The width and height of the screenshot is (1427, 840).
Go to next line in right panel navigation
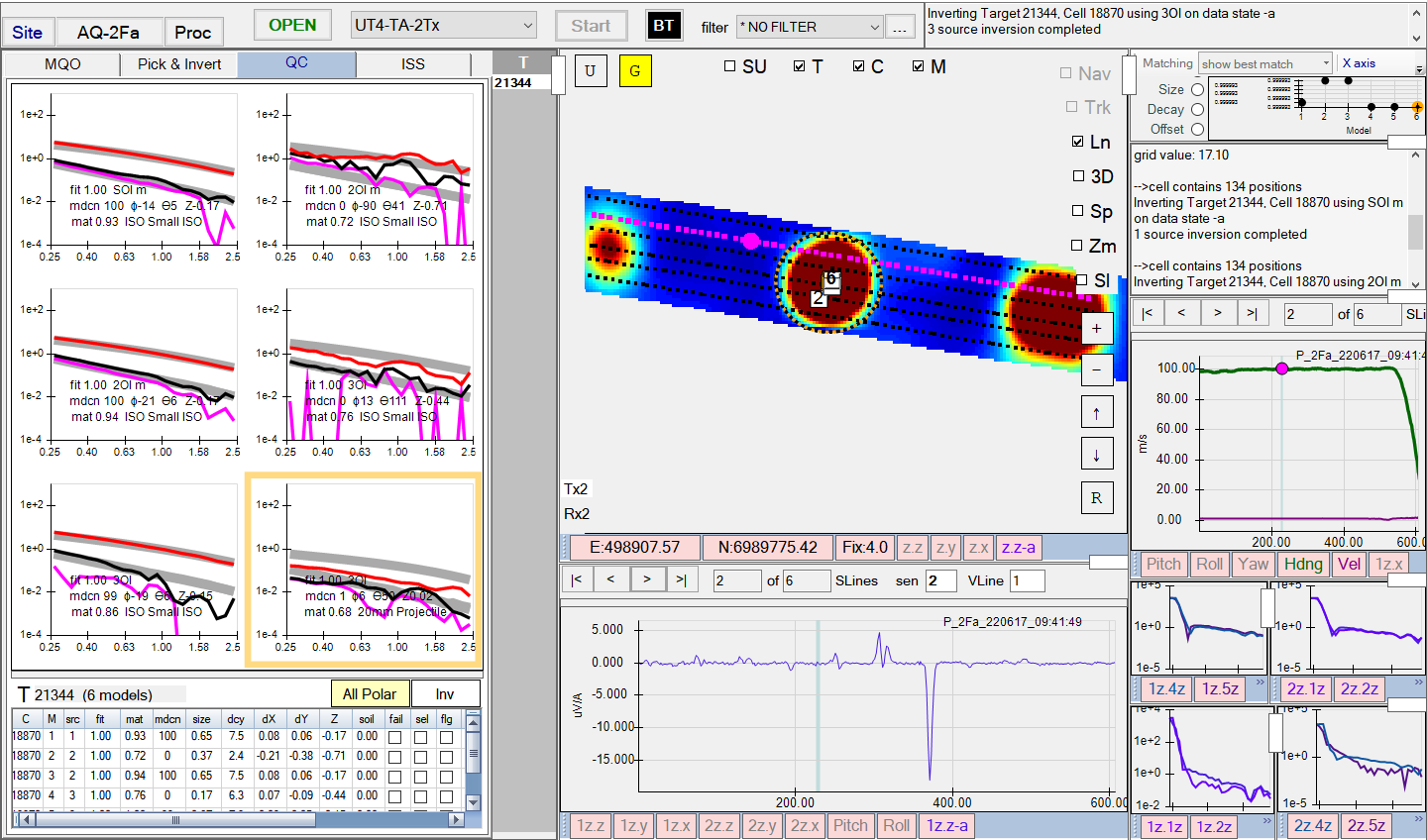pyautogui.click(x=1217, y=313)
